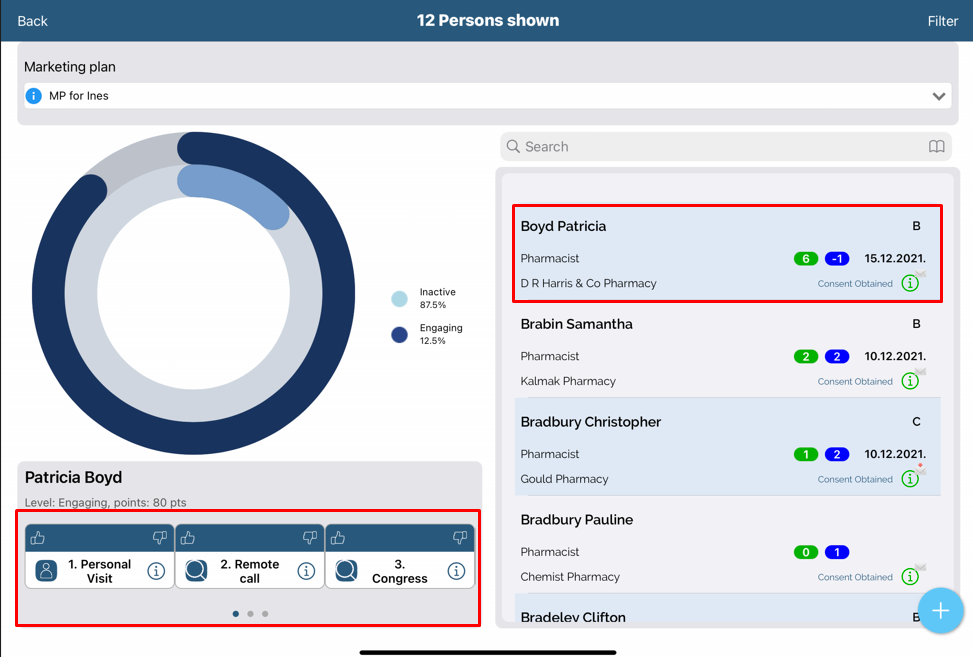Click Consent Obtained link for Bradbury Pauline
The image size is (973, 657).
point(855,577)
